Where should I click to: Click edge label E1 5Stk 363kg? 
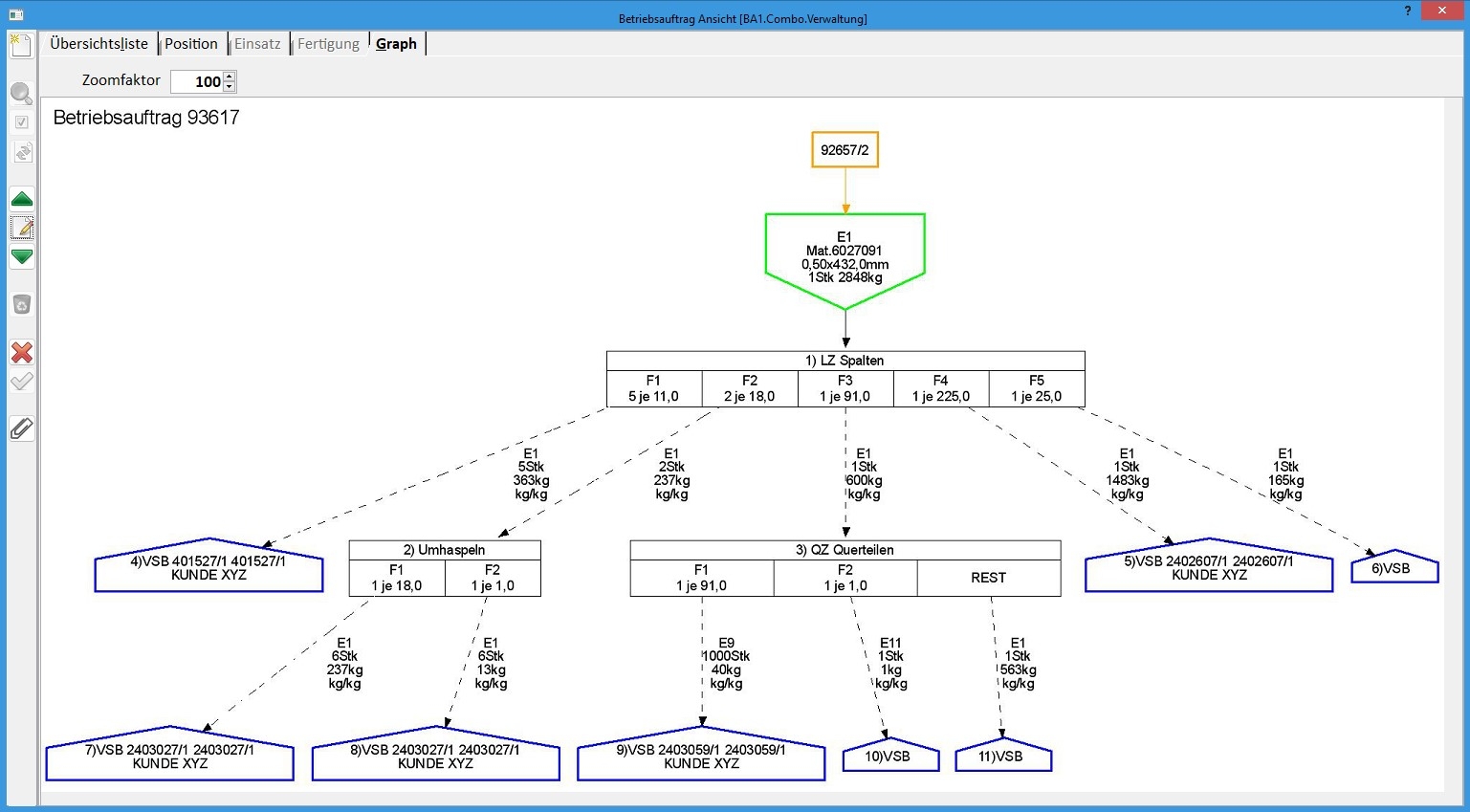coord(531,474)
